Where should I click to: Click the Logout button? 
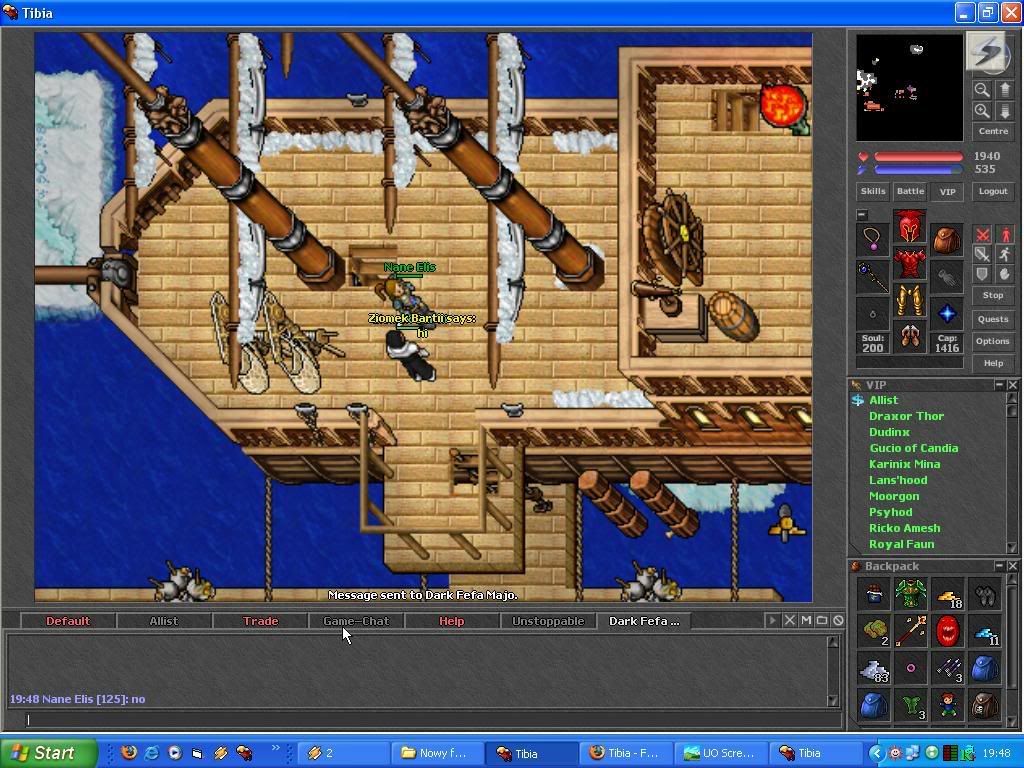pyautogui.click(x=993, y=191)
